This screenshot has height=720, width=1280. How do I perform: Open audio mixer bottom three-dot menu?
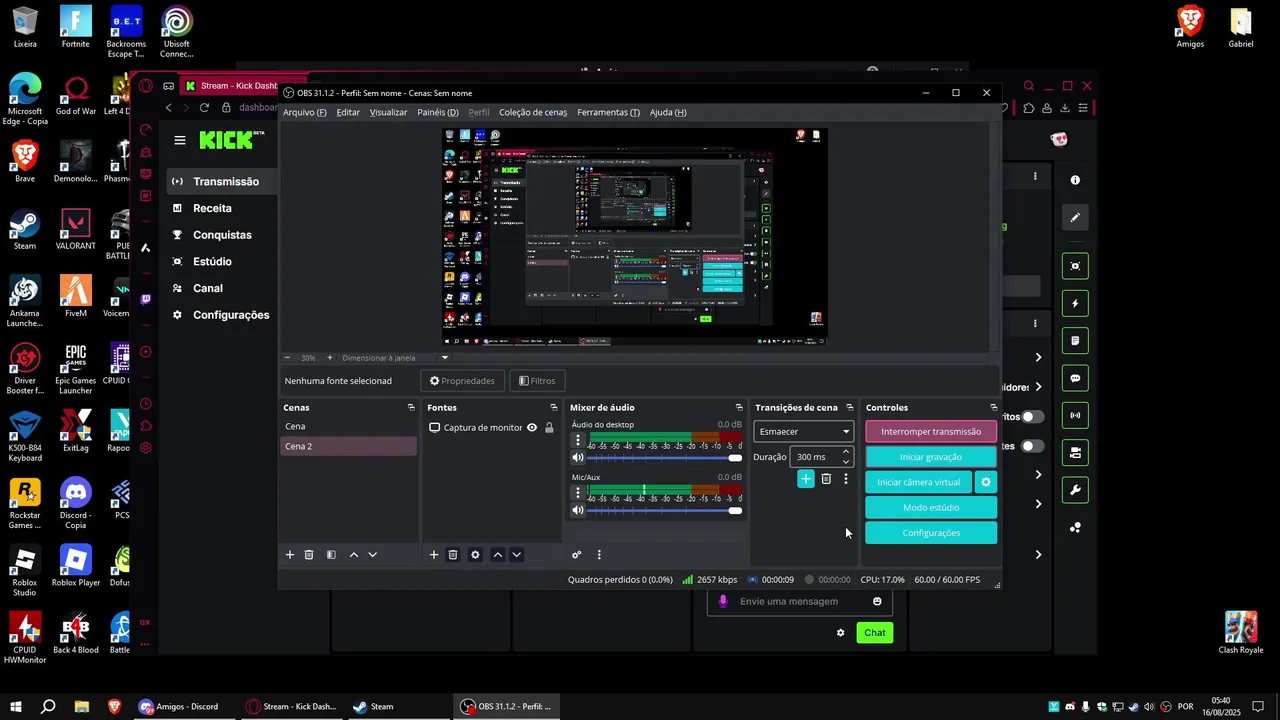click(x=599, y=555)
